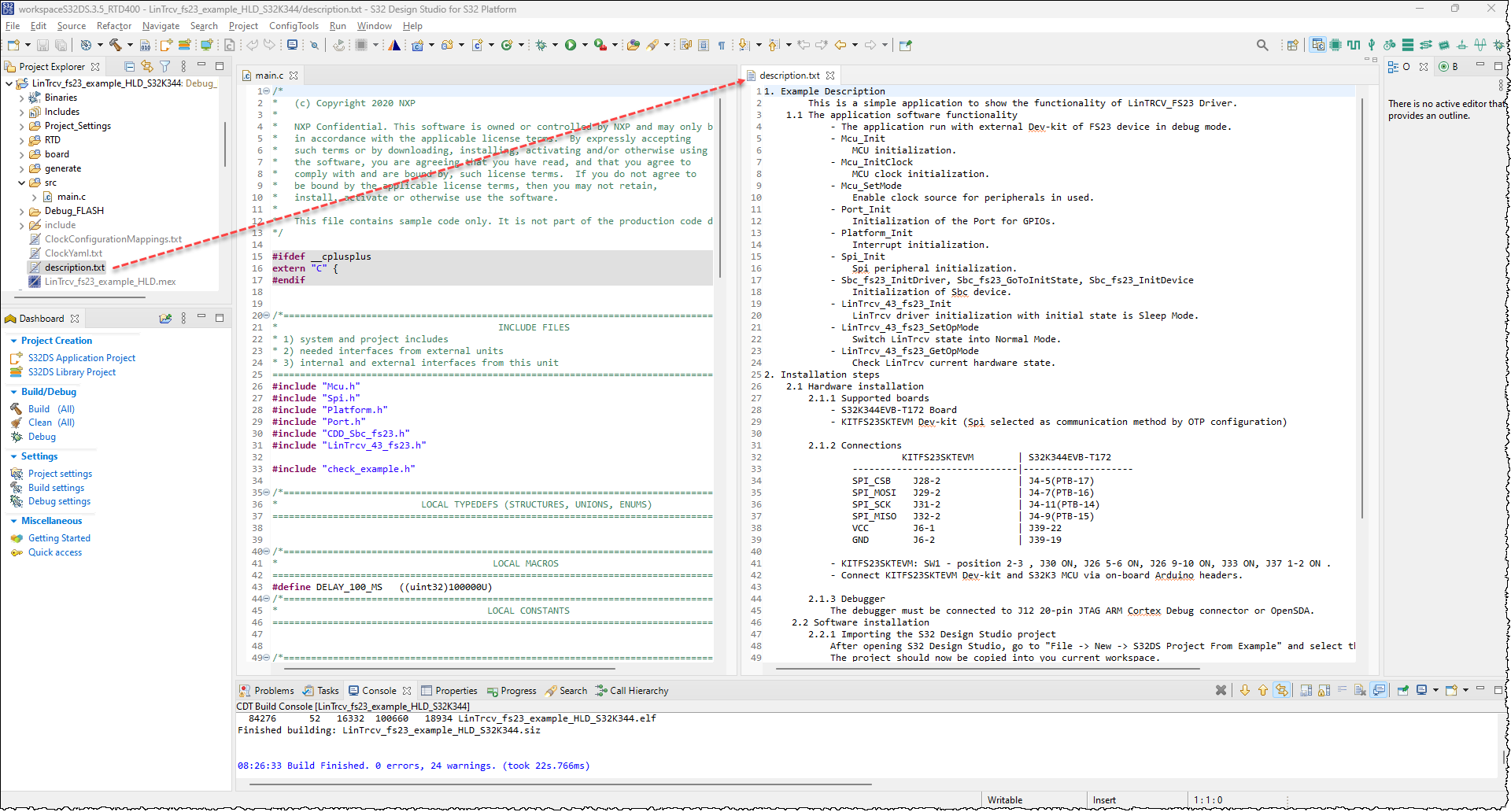Toggle Scroll Lock in the Console toolbar
Viewport: 1511px width, 812px height.
click(x=1324, y=690)
